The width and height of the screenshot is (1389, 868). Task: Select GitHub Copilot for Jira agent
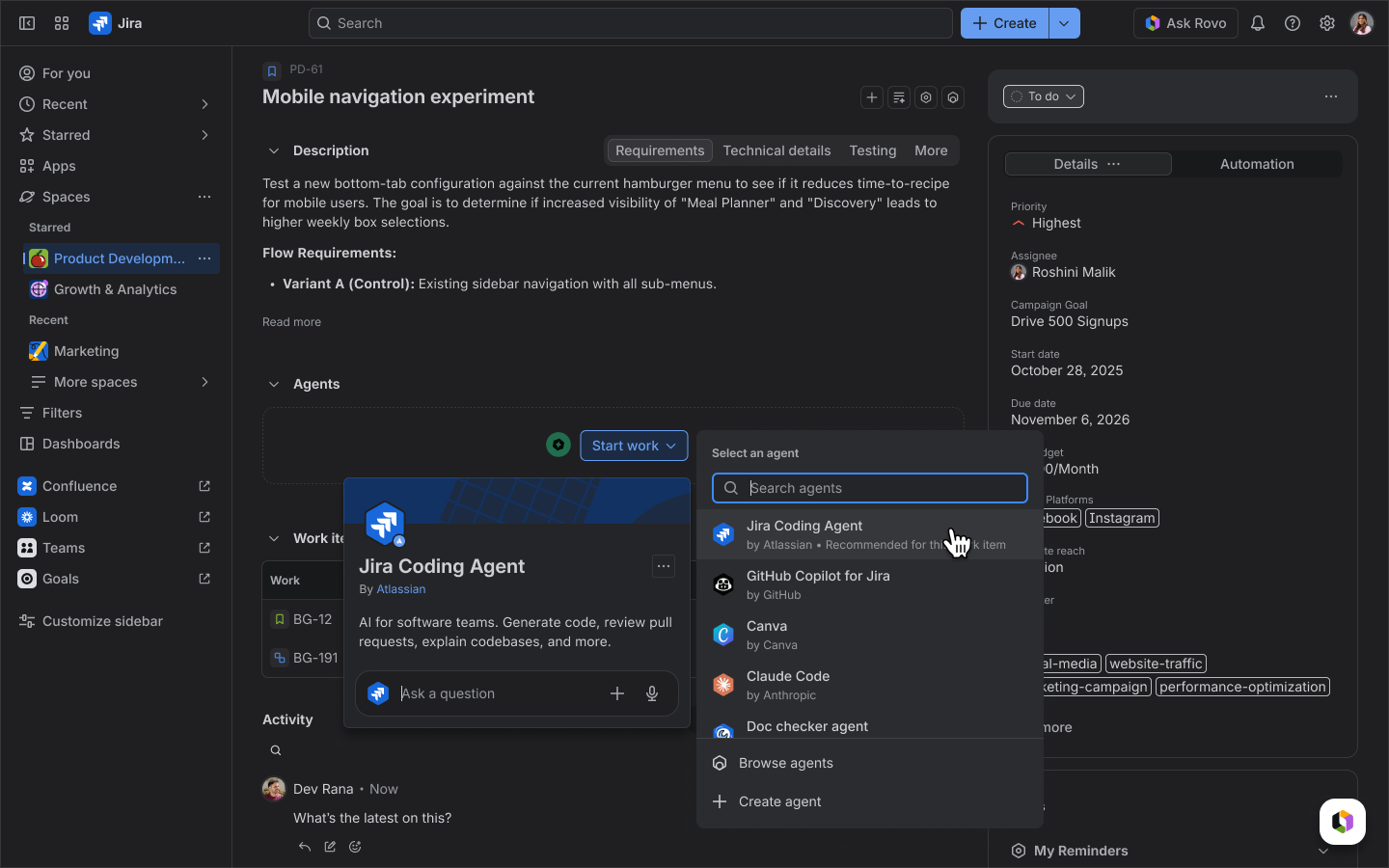[x=870, y=584]
